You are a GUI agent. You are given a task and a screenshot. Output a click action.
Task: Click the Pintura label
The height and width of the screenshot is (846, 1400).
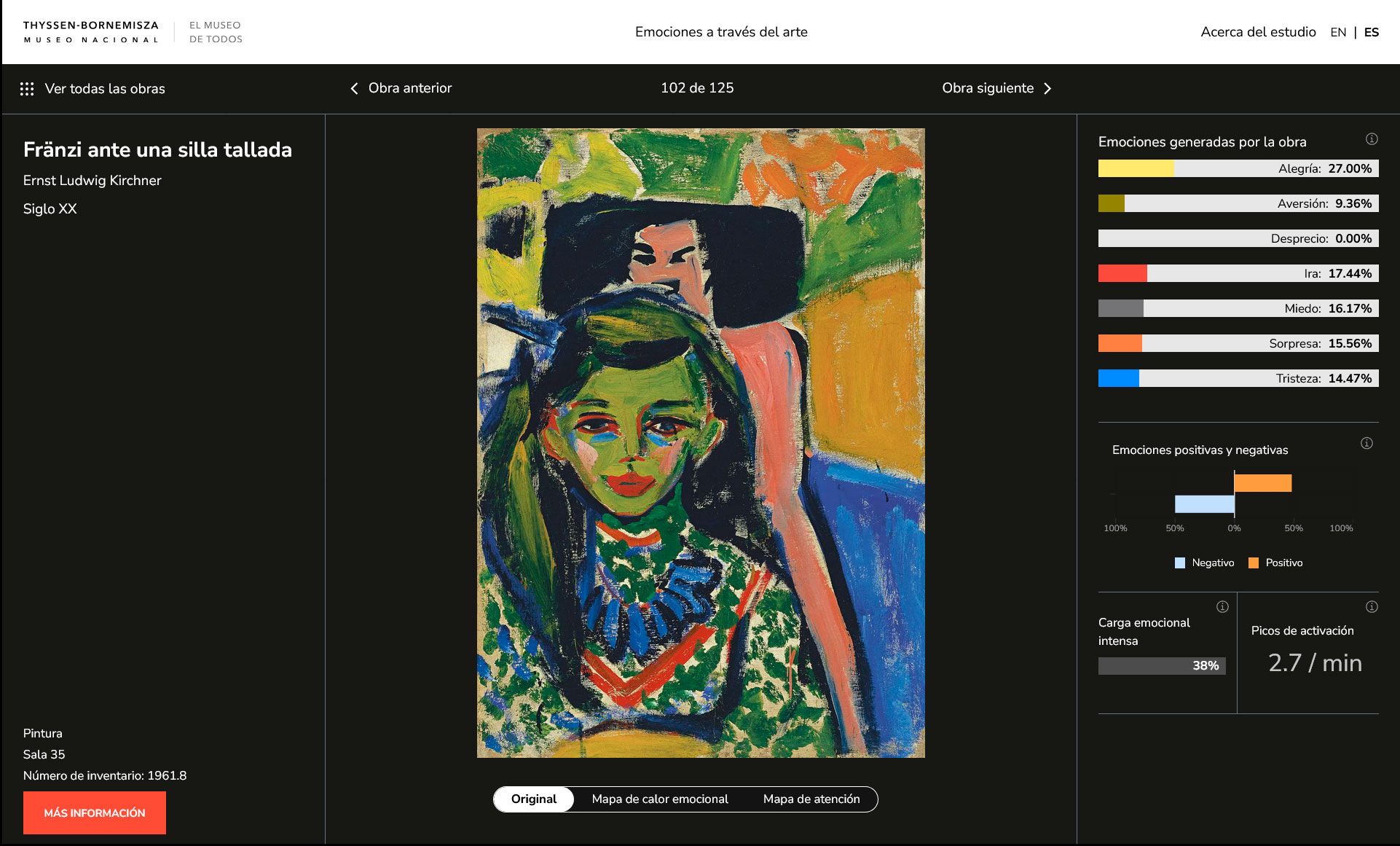[42, 733]
